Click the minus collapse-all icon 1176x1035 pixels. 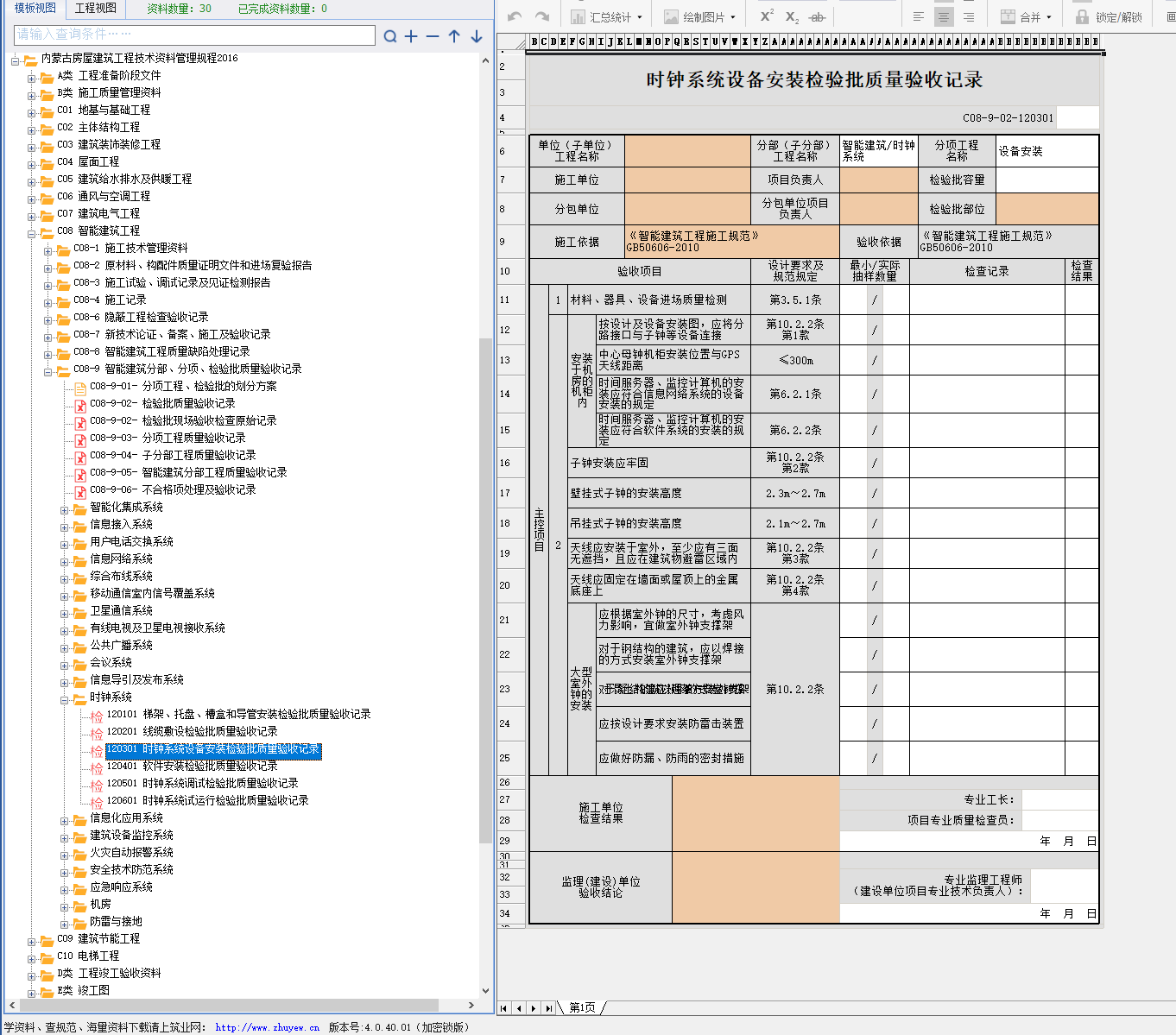click(433, 35)
